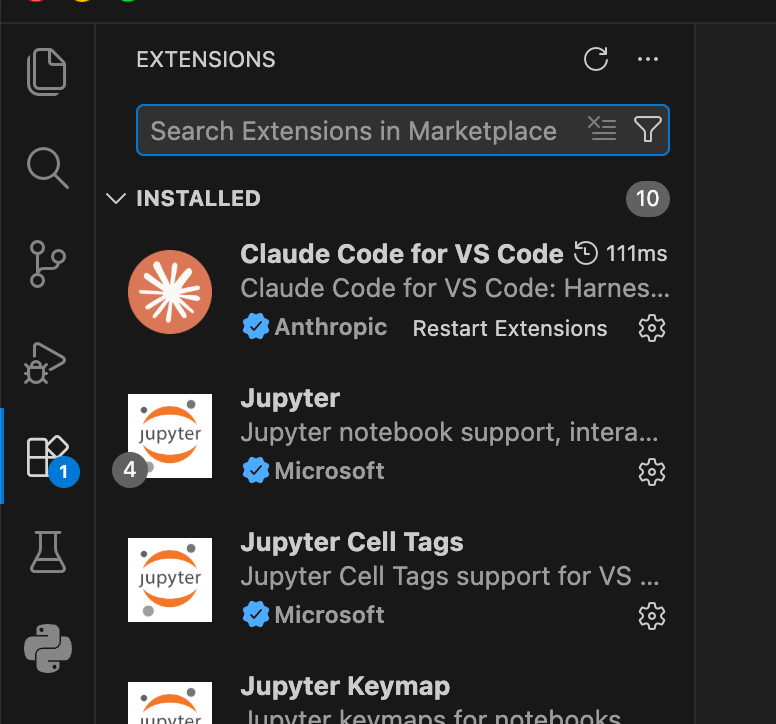Open the Jupyter Cell Tags title

(352, 542)
